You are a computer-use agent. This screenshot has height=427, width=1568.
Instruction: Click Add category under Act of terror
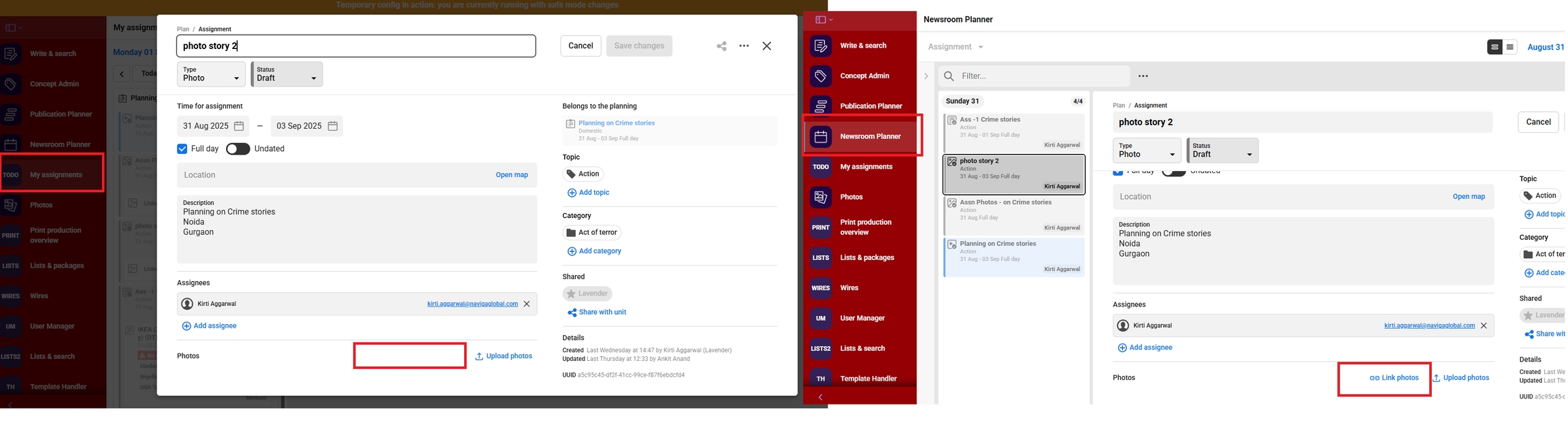click(x=594, y=251)
